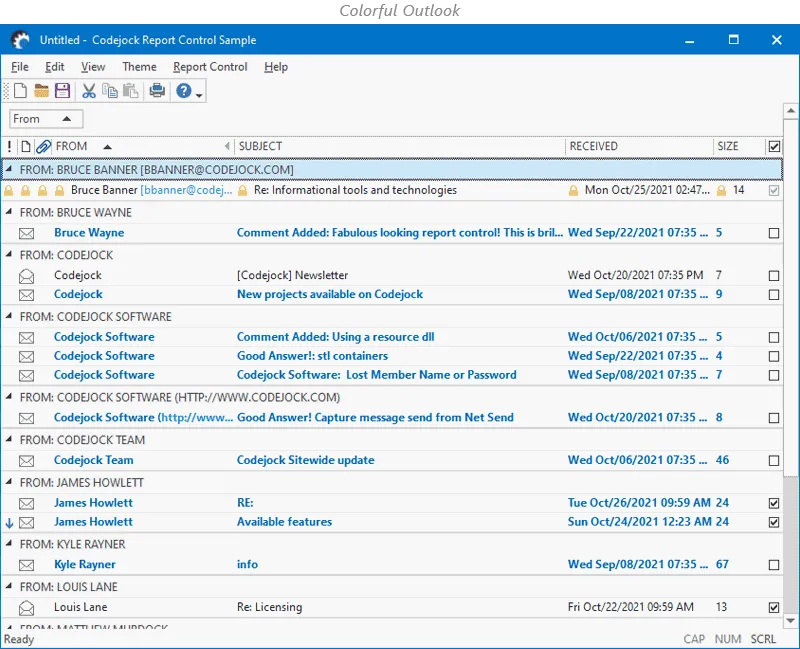Open the Edit menu
The height and width of the screenshot is (649, 800).
[x=55, y=67]
